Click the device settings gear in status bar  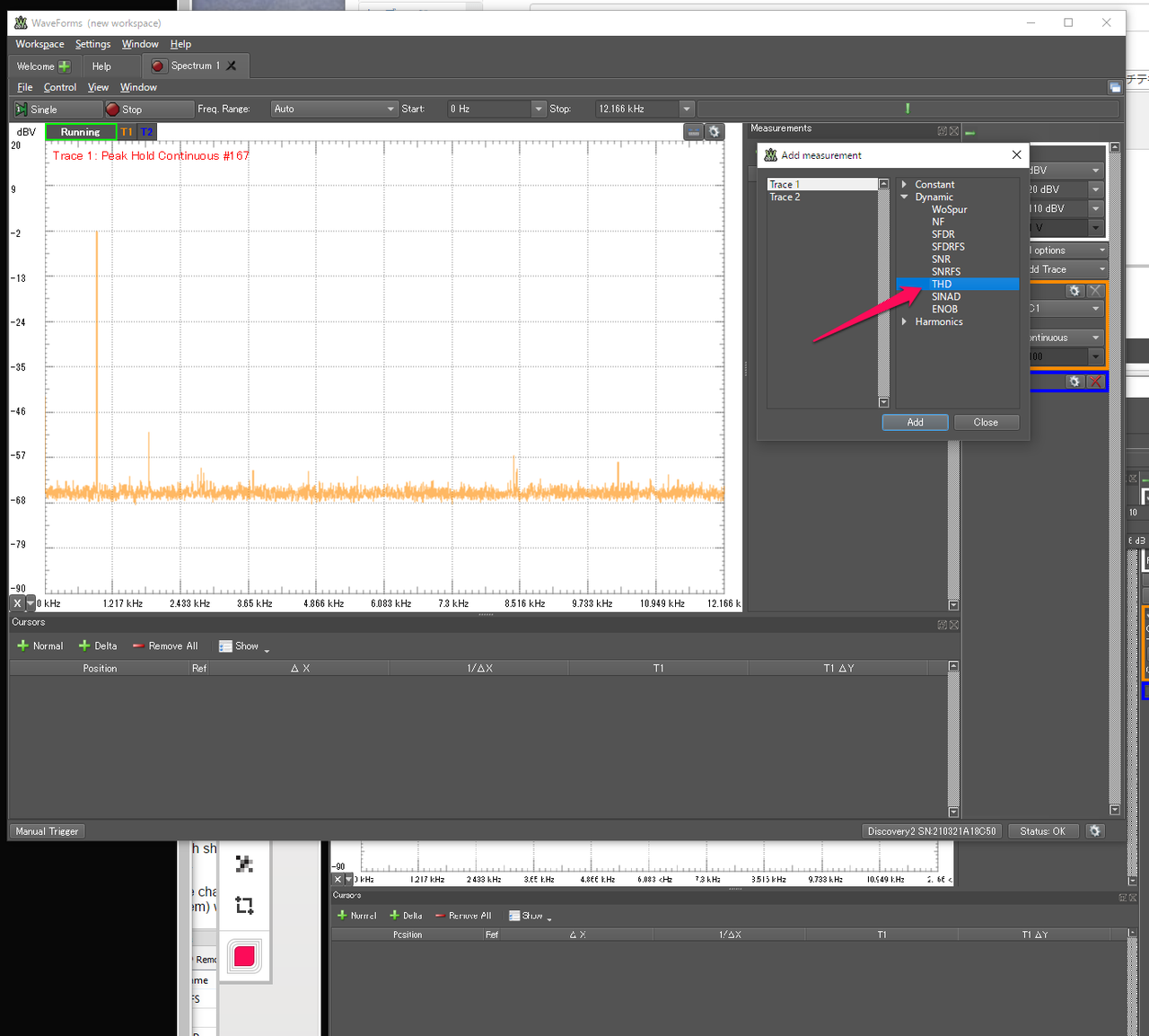(1094, 831)
